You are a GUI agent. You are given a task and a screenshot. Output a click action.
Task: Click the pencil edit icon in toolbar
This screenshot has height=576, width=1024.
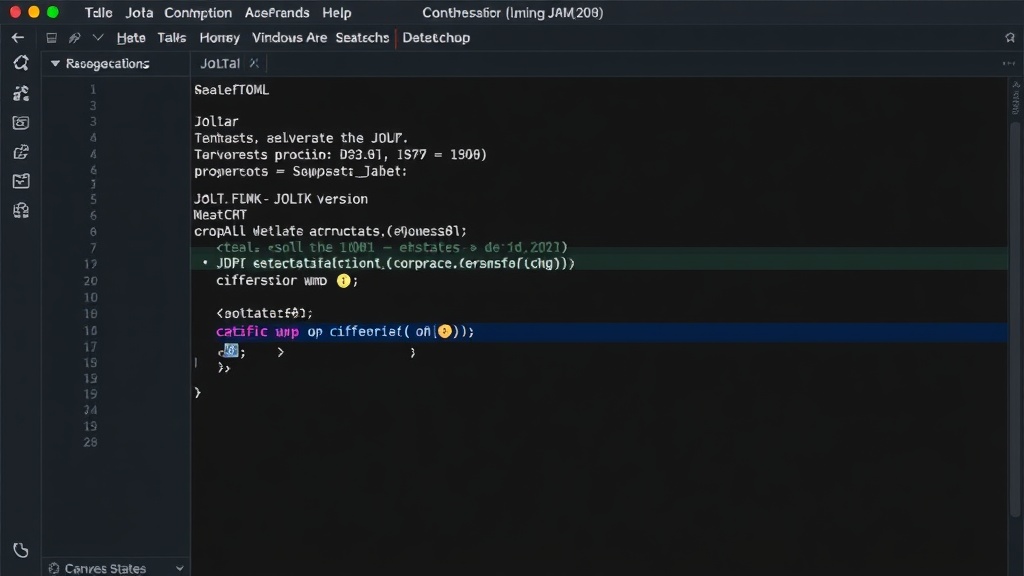pos(74,38)
